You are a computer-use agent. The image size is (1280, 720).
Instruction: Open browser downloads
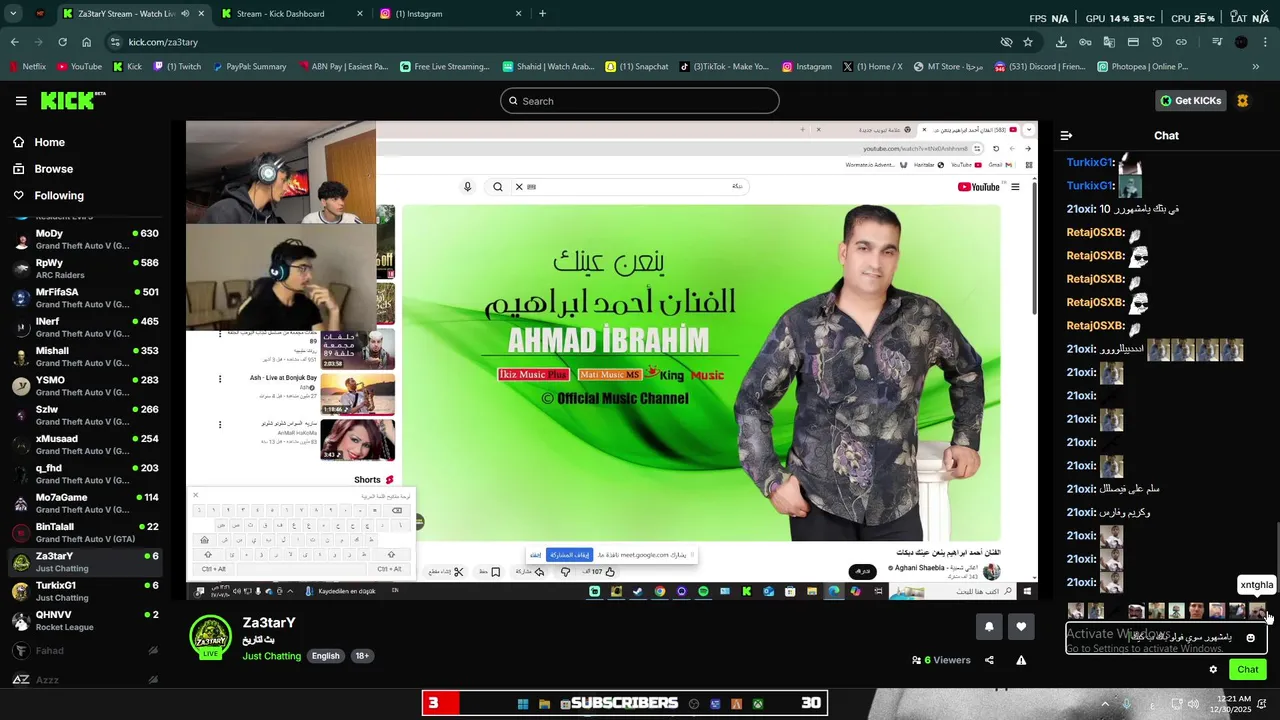coord(1061,42)
